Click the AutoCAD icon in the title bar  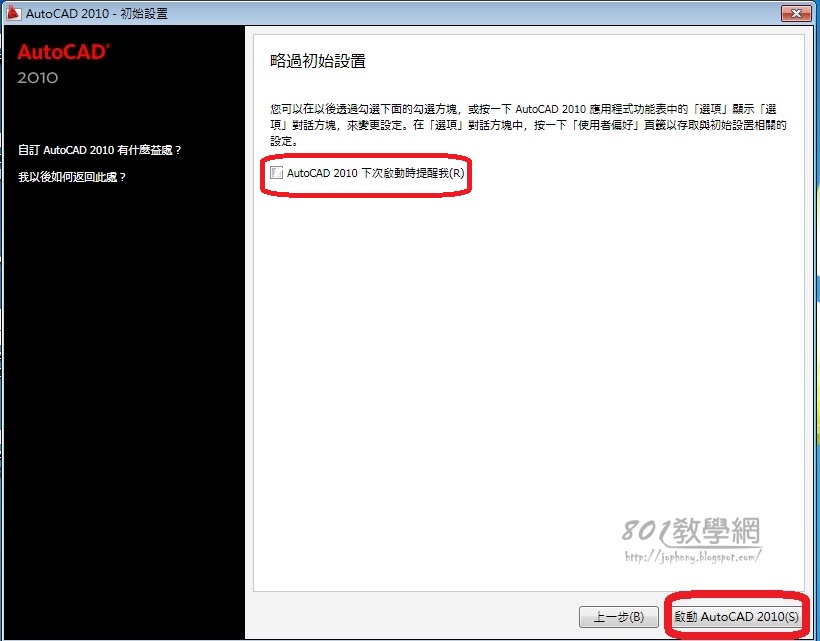[14, 13]
